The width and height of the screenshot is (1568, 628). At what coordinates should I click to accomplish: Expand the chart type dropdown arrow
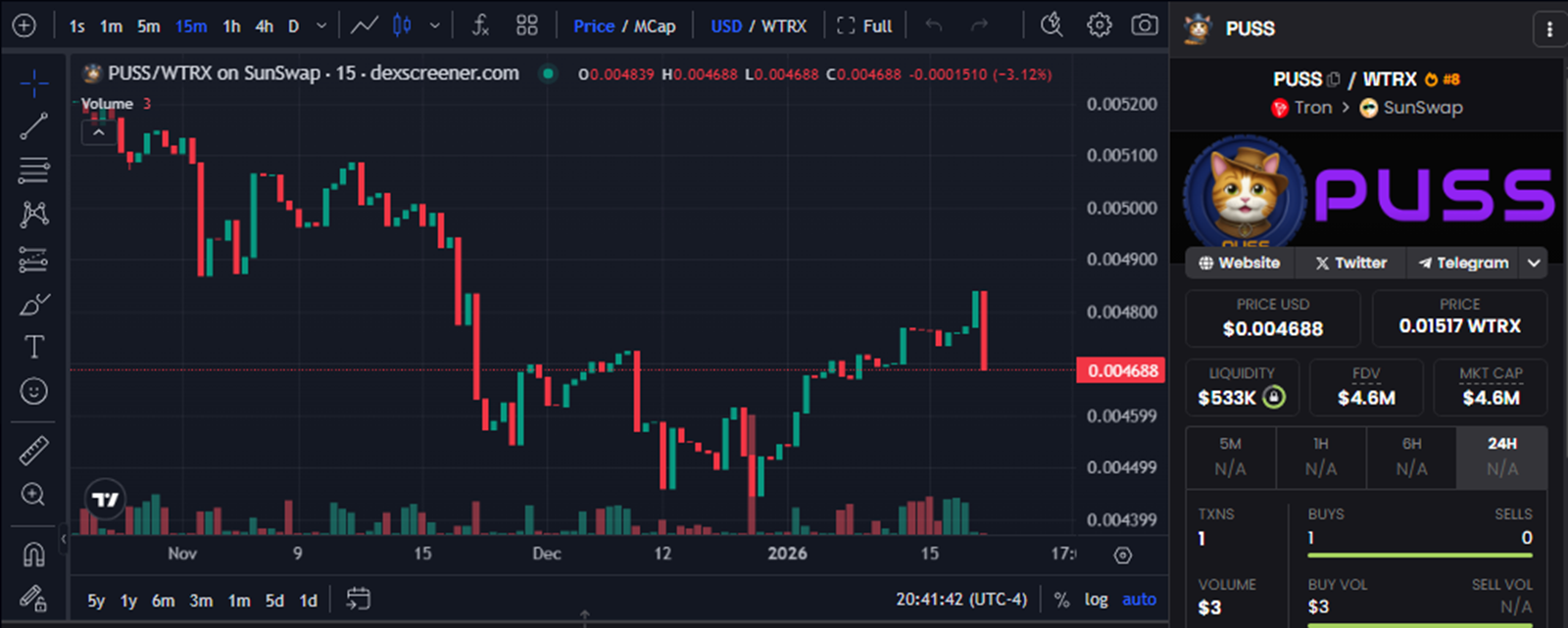point(434,26)
